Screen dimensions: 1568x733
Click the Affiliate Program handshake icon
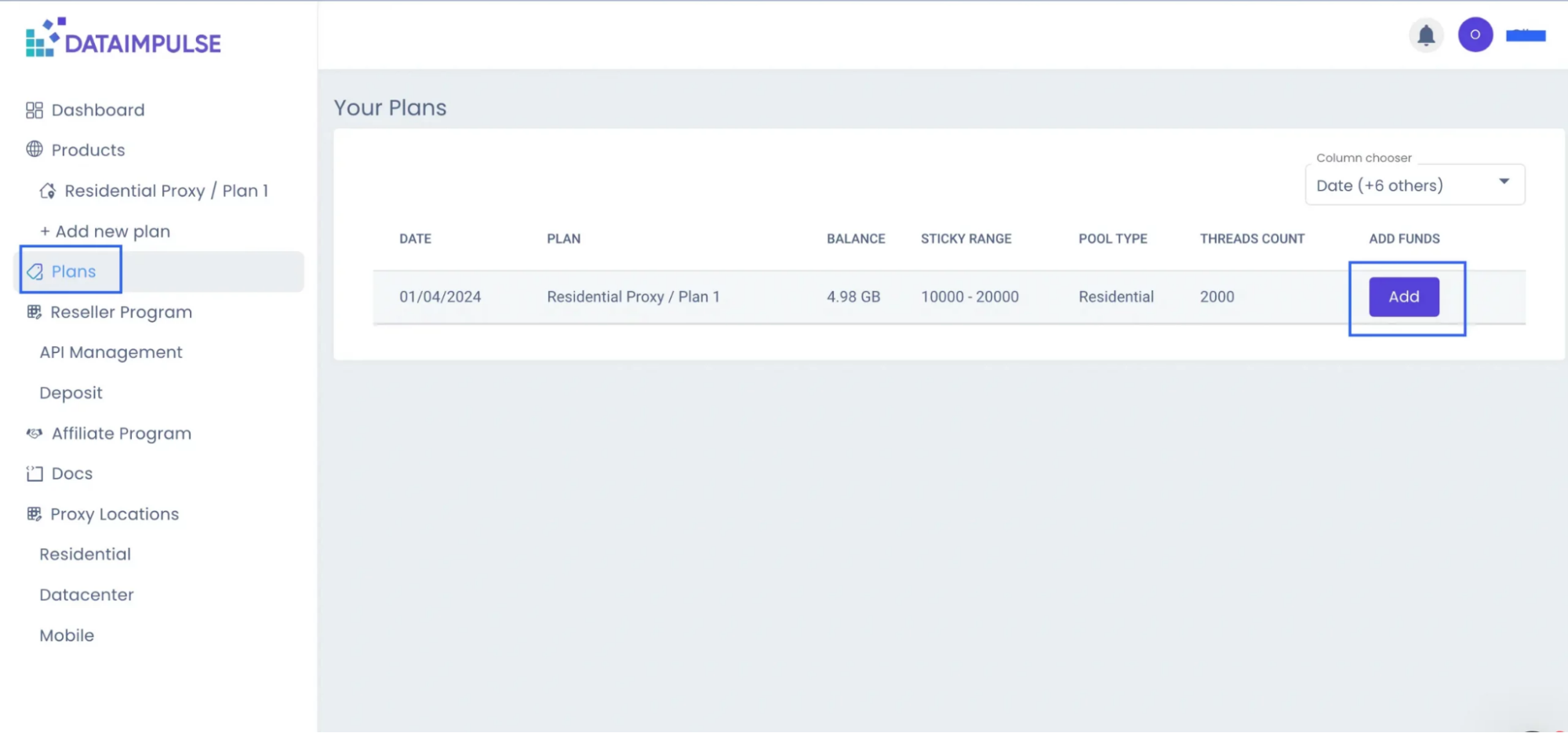(x=34, y=433)
